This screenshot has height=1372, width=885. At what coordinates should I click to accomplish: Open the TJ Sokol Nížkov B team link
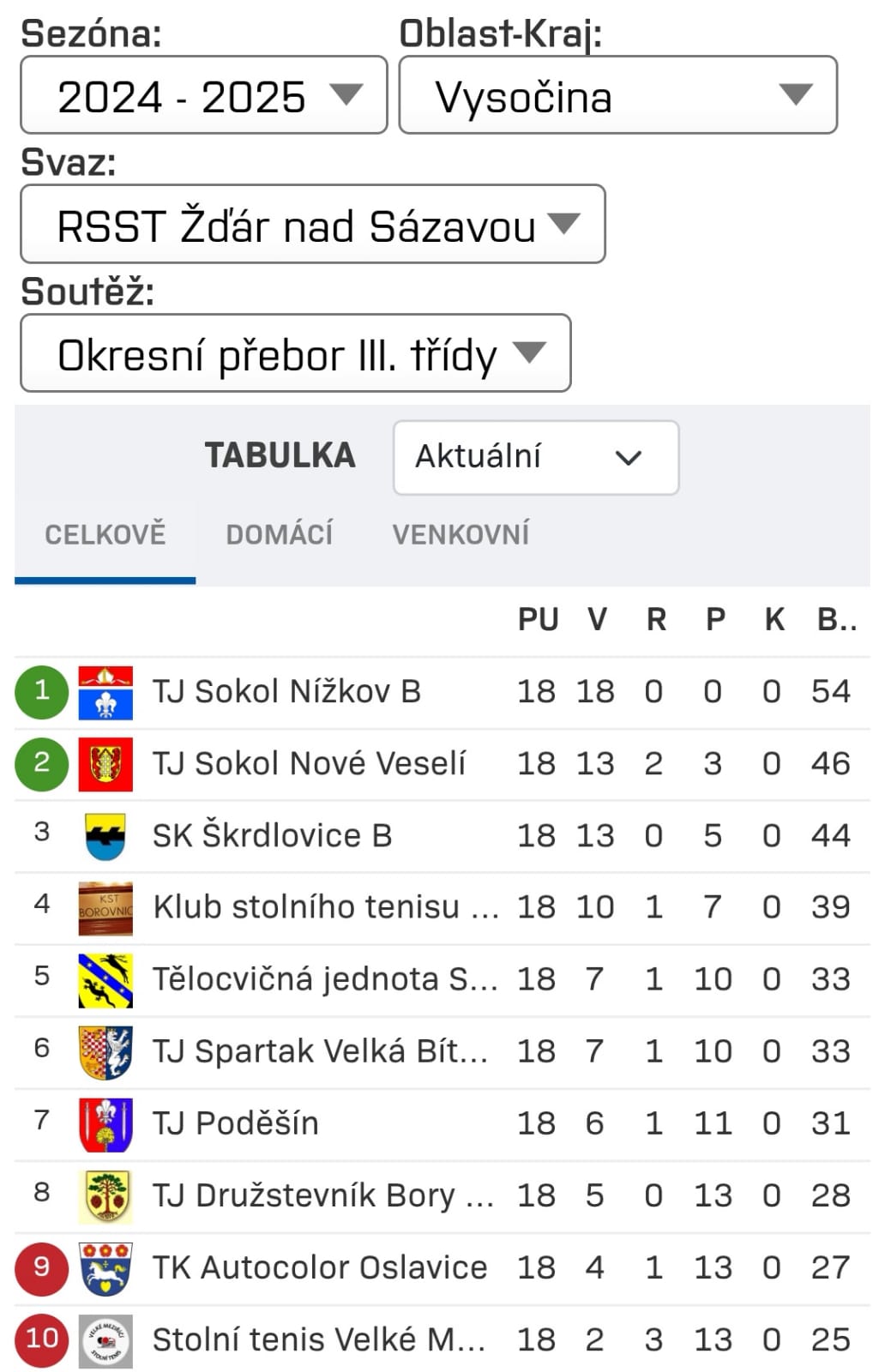pos(286,692)
